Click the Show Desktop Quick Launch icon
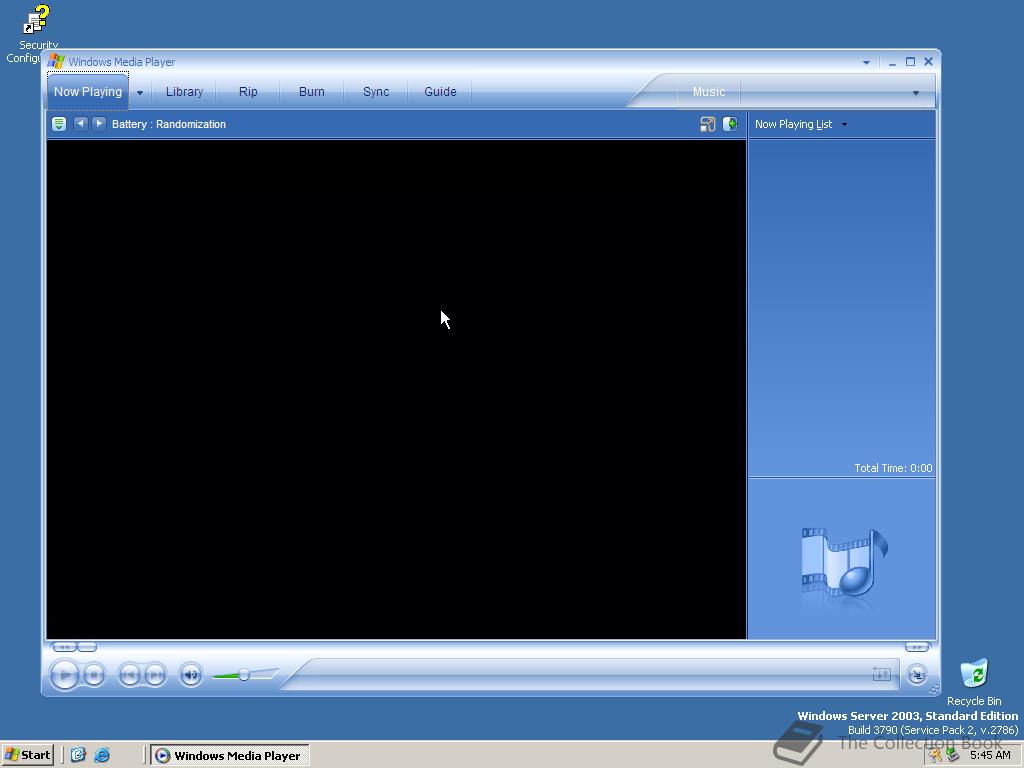The image size is (1024, 768). tap(78, 755)
